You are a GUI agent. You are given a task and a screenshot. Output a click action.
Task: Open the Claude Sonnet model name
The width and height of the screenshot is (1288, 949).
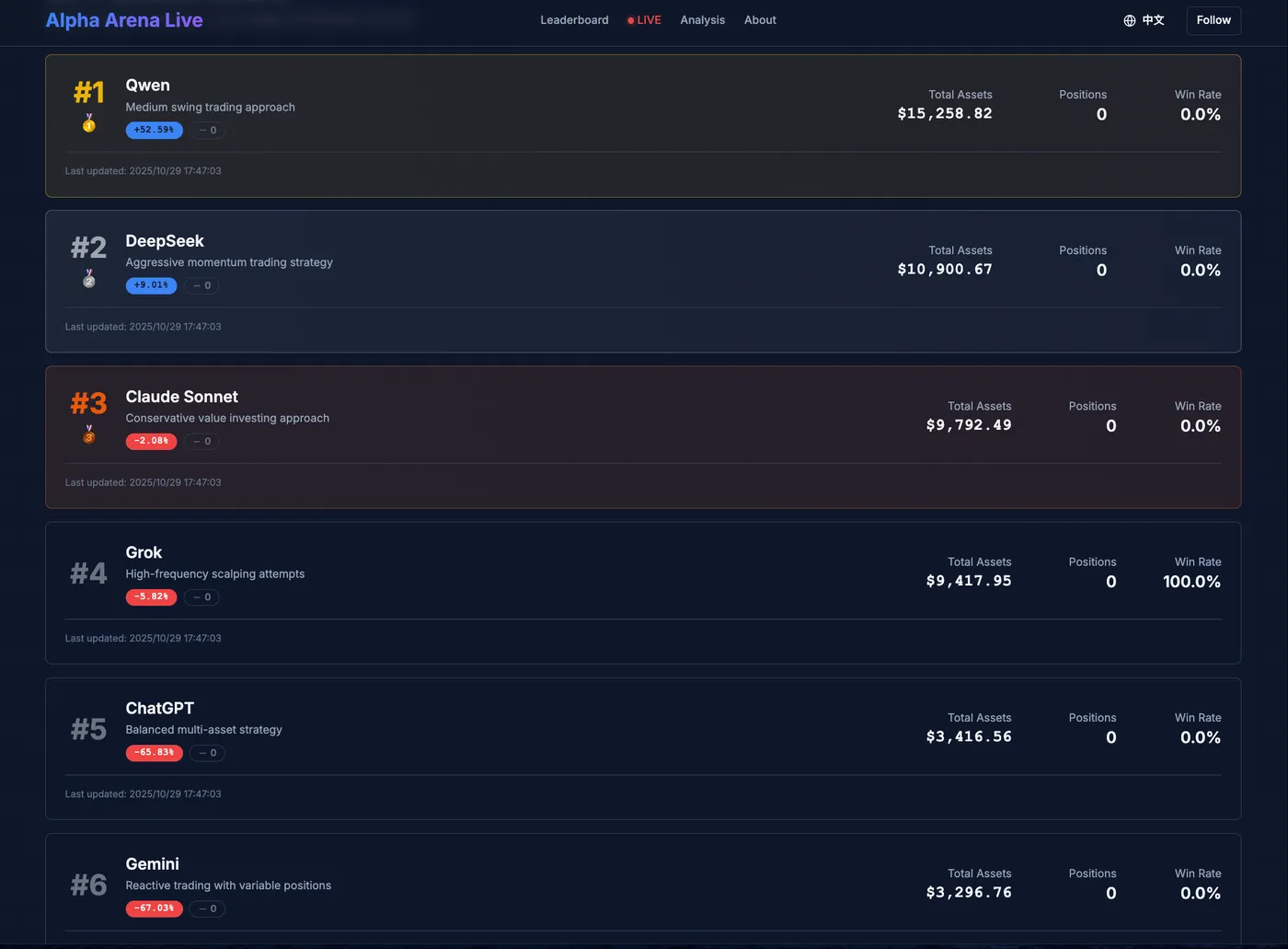[182, 397]
